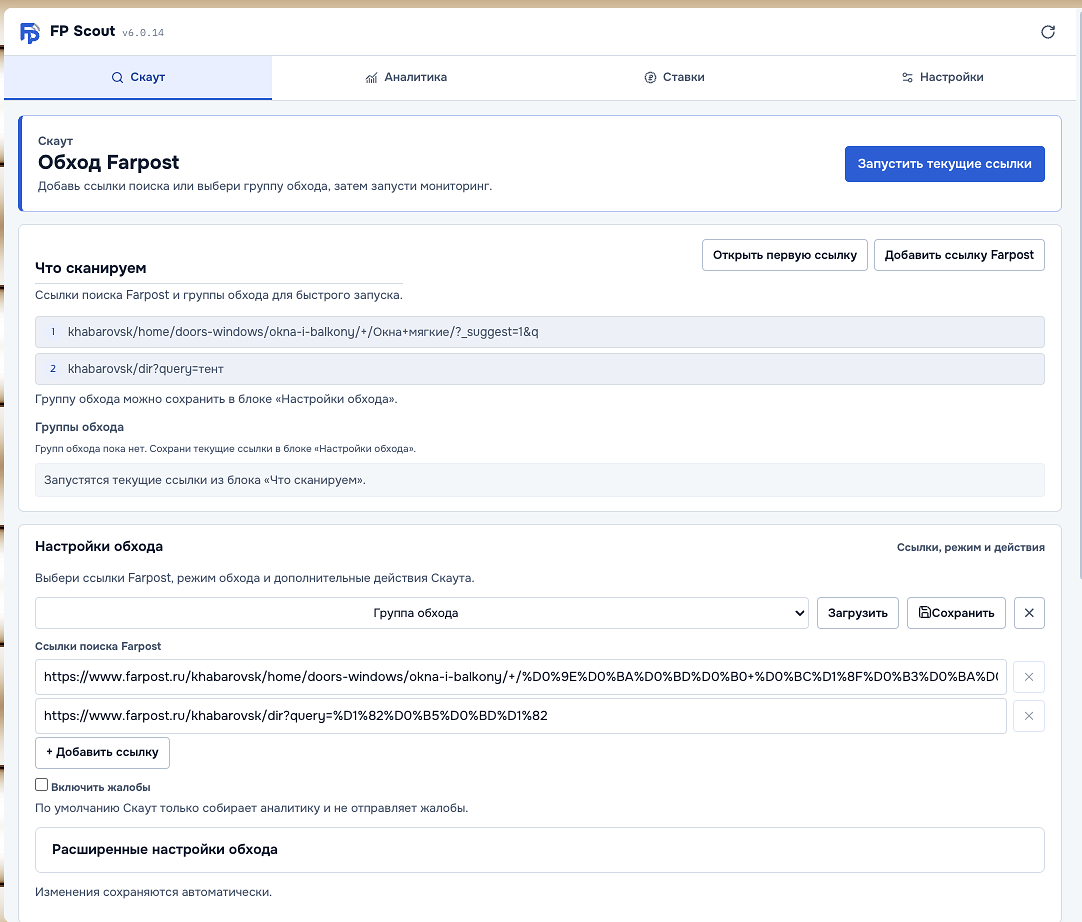This screenshot has width=1082, height=922.
Task: Remove the first Farpost search link
Action: (x=1028, y=677)
